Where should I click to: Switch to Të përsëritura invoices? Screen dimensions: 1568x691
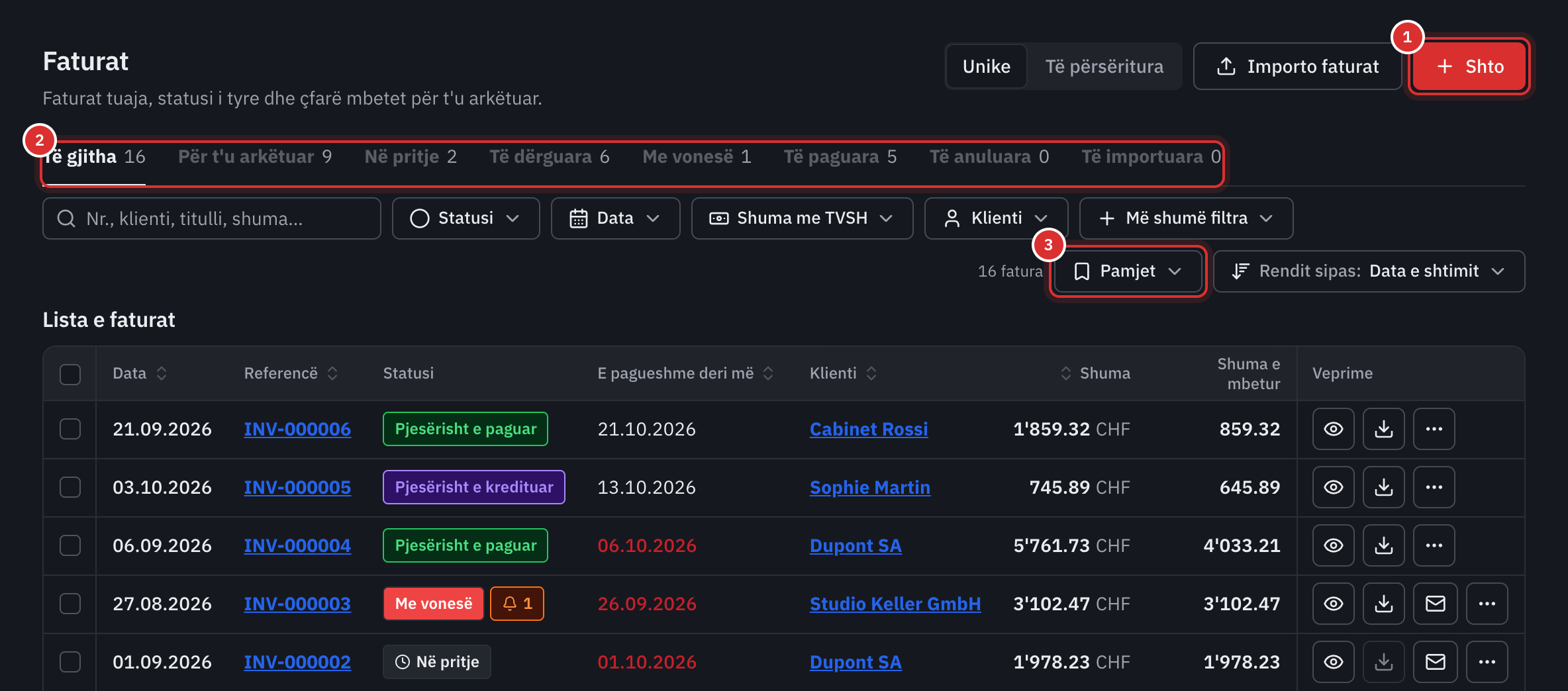[x=1104, y=66]
